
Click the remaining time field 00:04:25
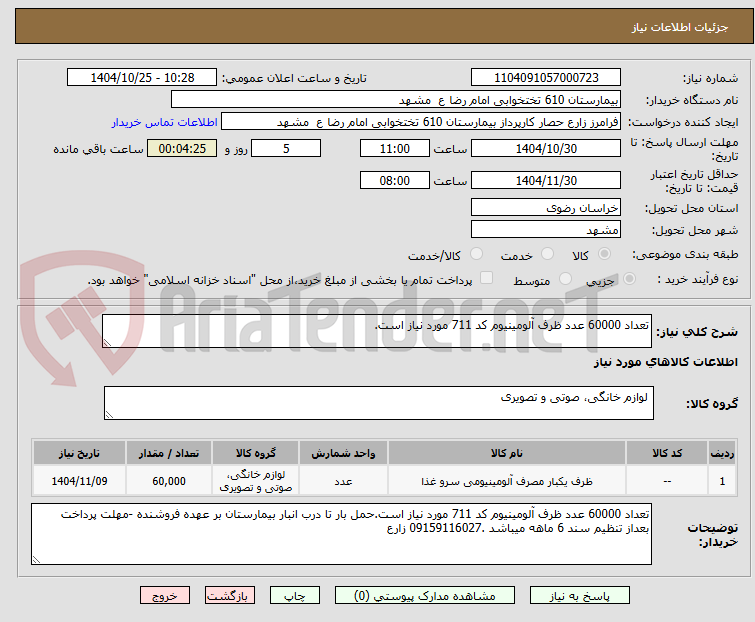pos(182,148)
